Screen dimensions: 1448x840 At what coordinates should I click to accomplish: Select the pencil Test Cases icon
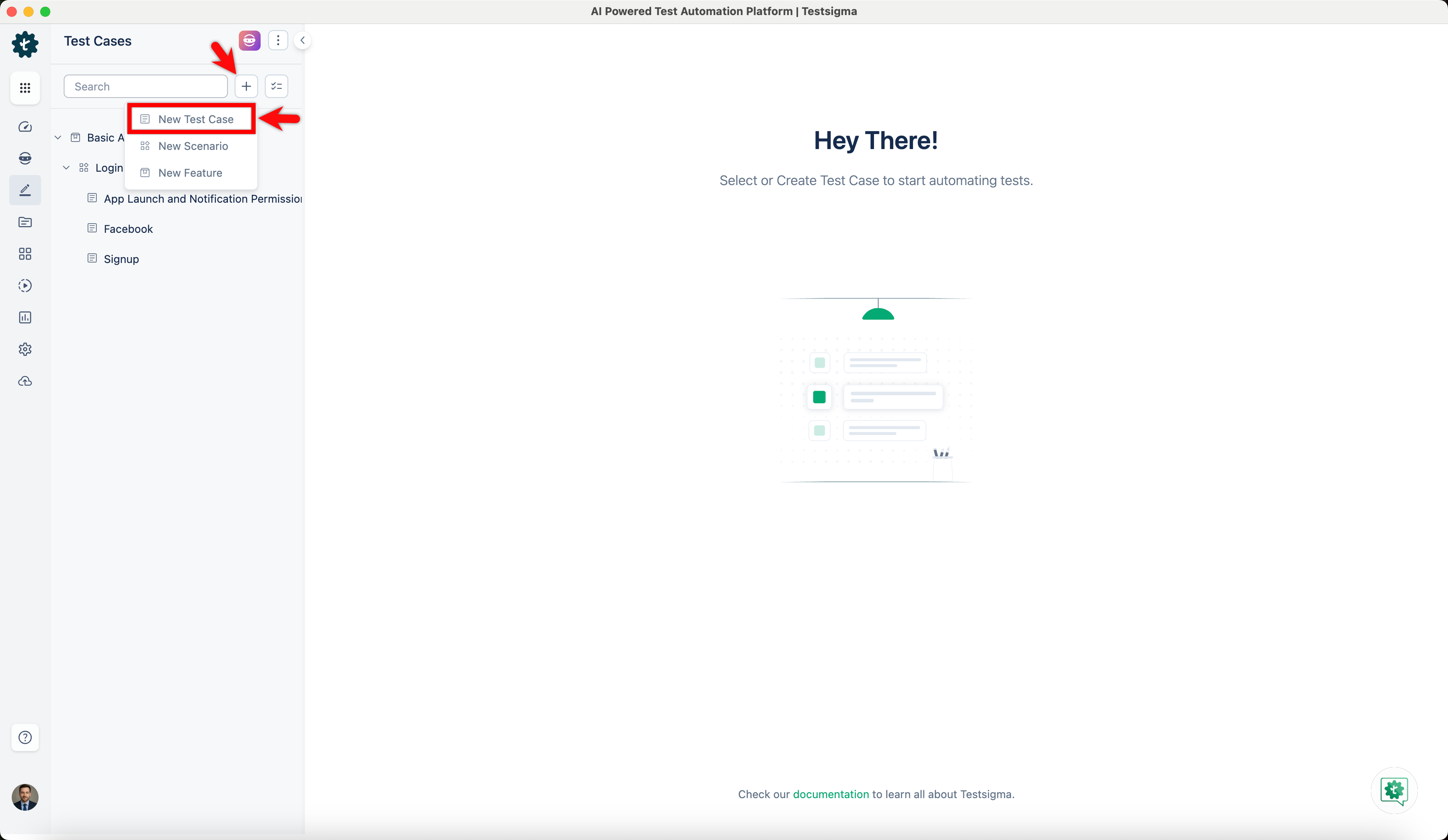(x=25, y=189)
